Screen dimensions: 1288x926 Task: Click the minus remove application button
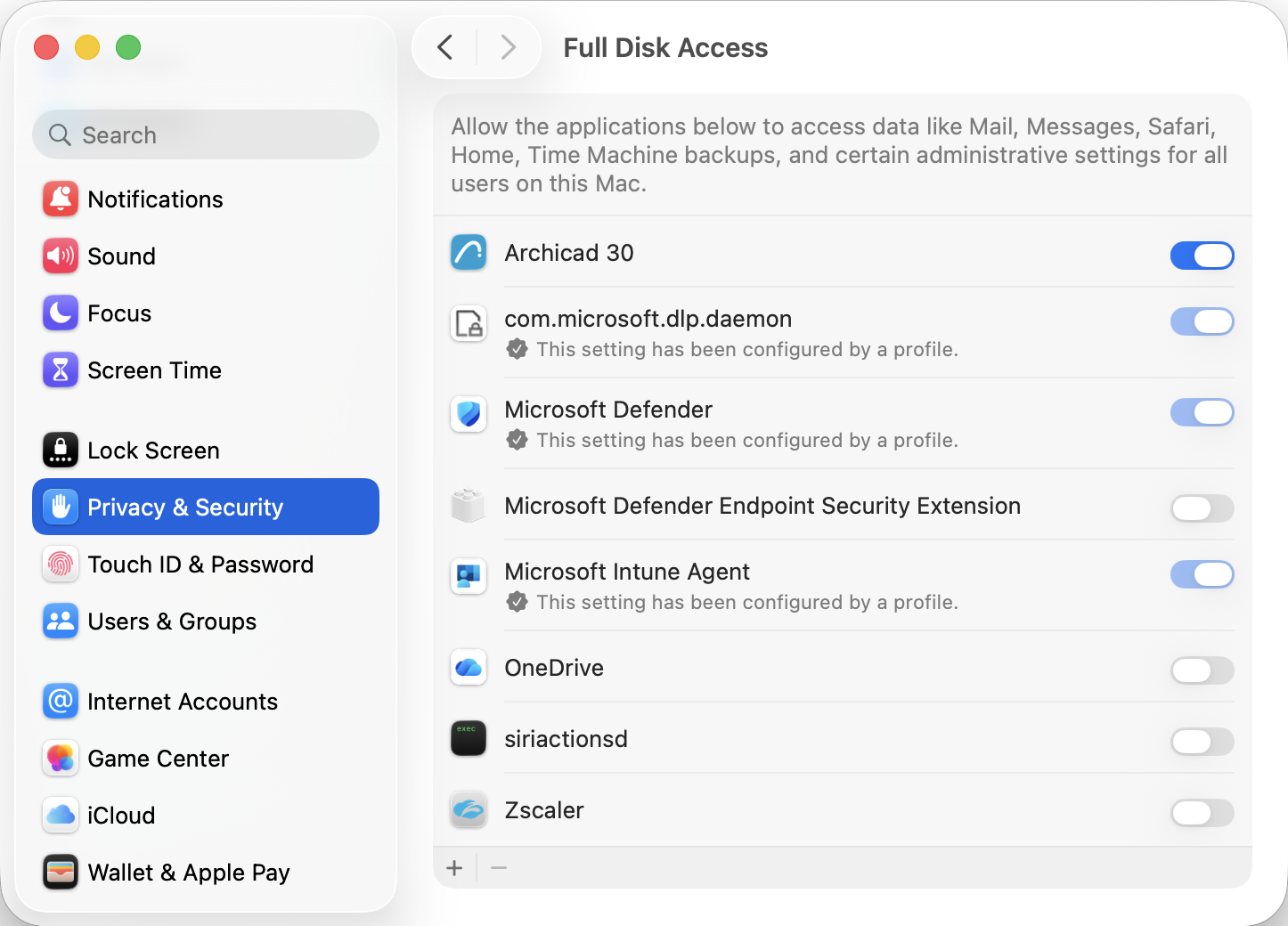point(499,868)
